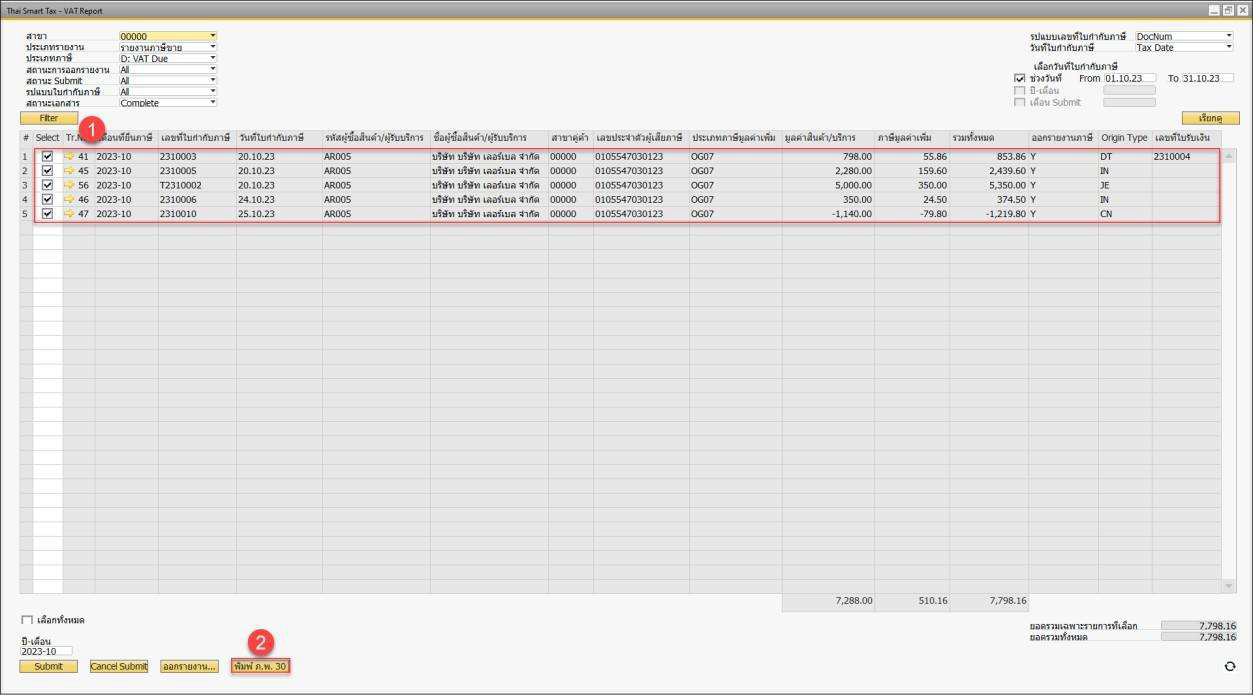This screenshot has height=695, width=1253.
Task: Click the refresh icon at bottom right
Action: pyautogui.click(x=1230, y=665)
